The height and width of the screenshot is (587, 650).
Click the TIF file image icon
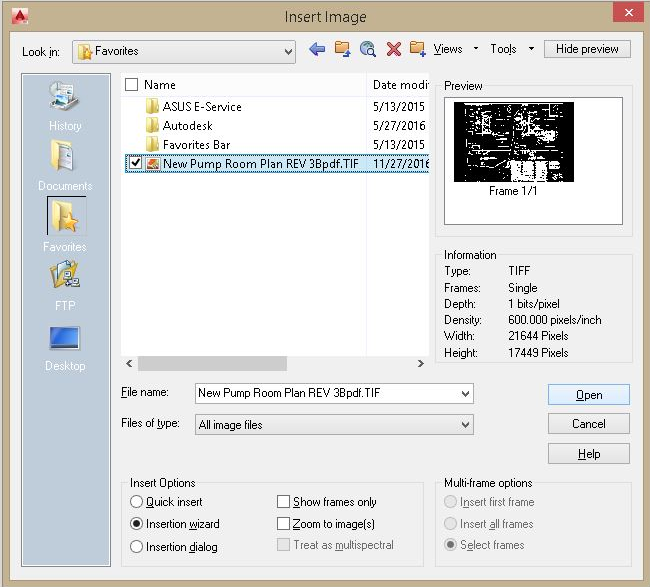pyautogui.click(x=153, y=164)
